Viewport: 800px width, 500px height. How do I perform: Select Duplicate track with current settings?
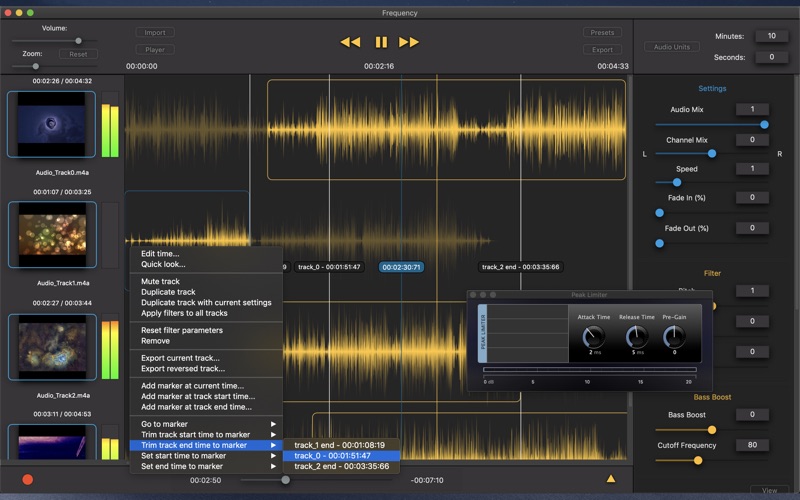click(206, 303)
